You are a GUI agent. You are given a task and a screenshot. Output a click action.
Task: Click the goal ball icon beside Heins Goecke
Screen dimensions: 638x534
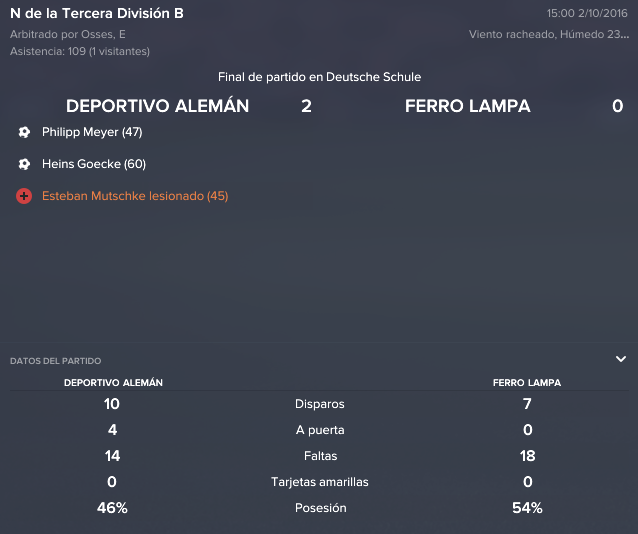(x=24, y=164)
